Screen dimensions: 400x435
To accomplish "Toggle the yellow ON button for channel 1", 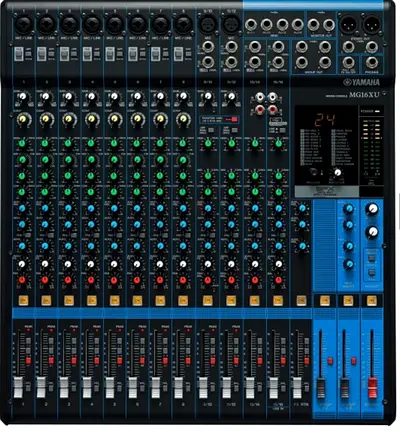I will click(23, 301).
